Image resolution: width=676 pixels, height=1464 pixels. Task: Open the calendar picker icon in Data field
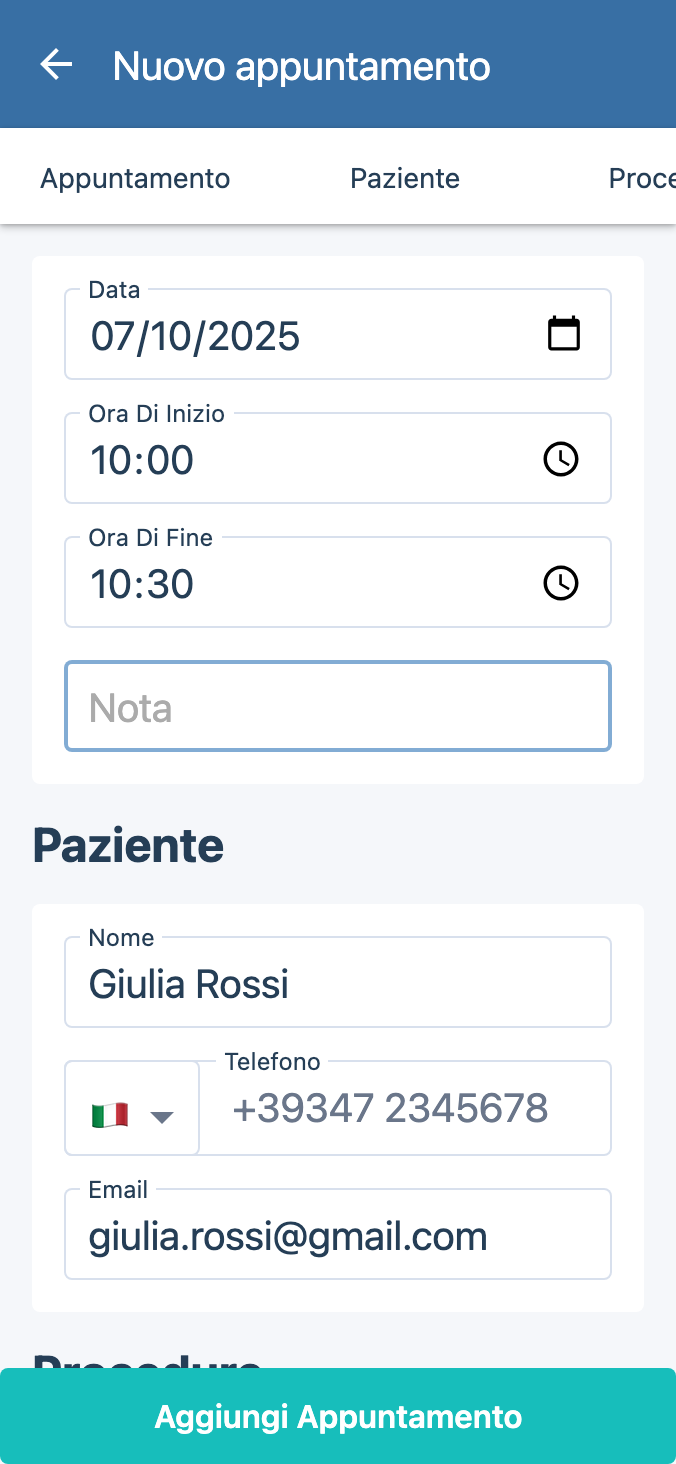click(563, 334)
